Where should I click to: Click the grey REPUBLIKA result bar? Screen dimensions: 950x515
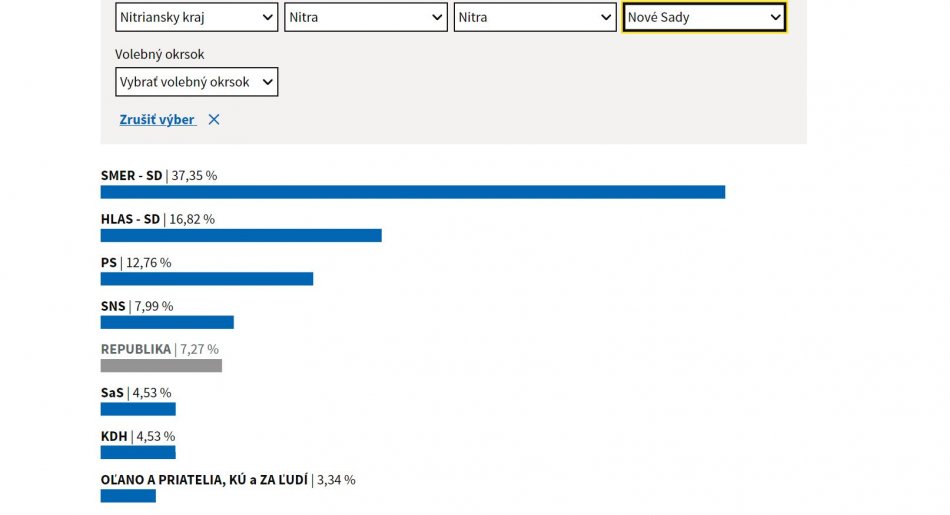161,366
